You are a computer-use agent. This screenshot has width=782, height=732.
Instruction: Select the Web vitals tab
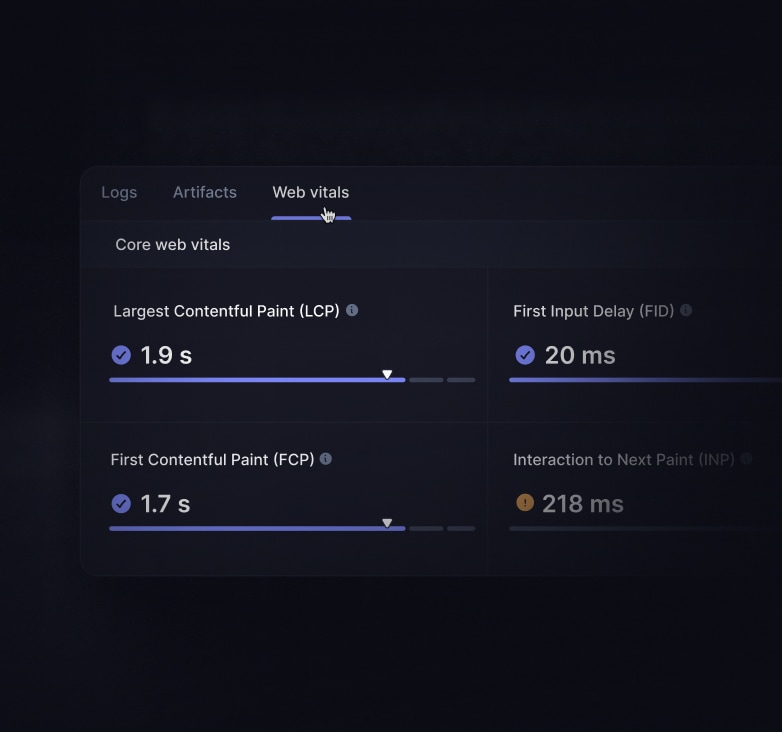[311, 192]
